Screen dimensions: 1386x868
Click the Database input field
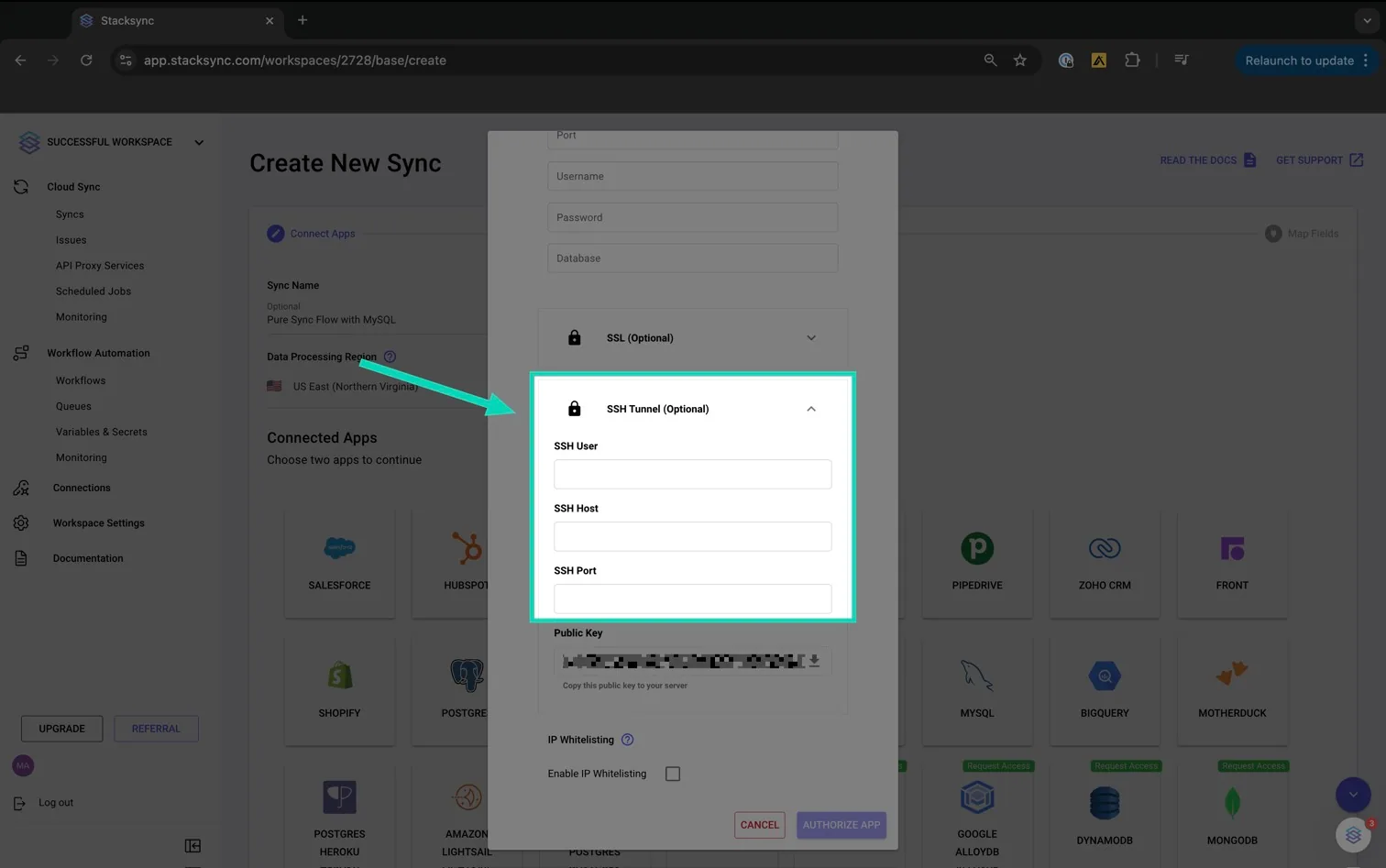pos(693,258)
